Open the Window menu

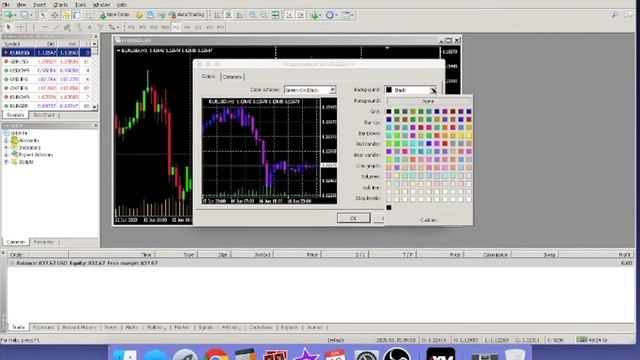coord(102,4)
